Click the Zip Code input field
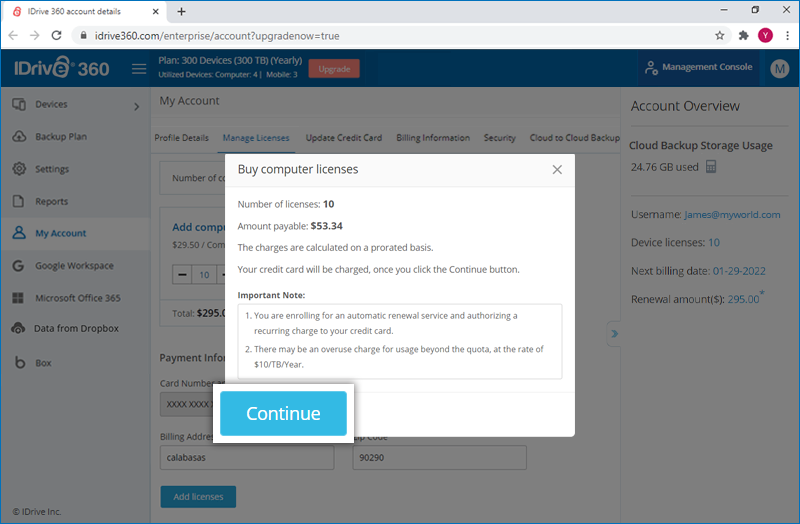This screenshot has width=800, height=524. coord(439,458)
